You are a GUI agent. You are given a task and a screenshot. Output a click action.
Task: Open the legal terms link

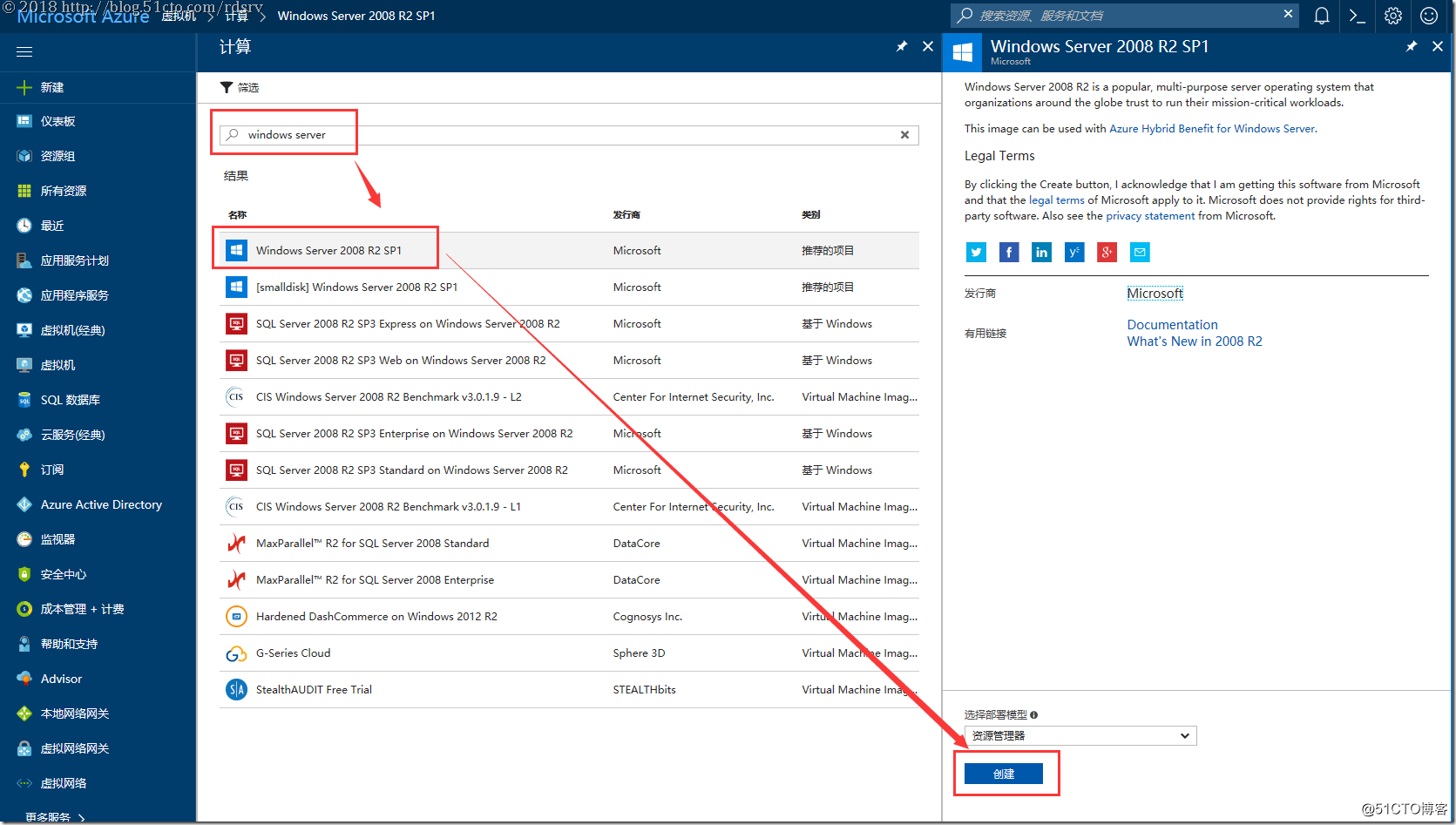1057,200
